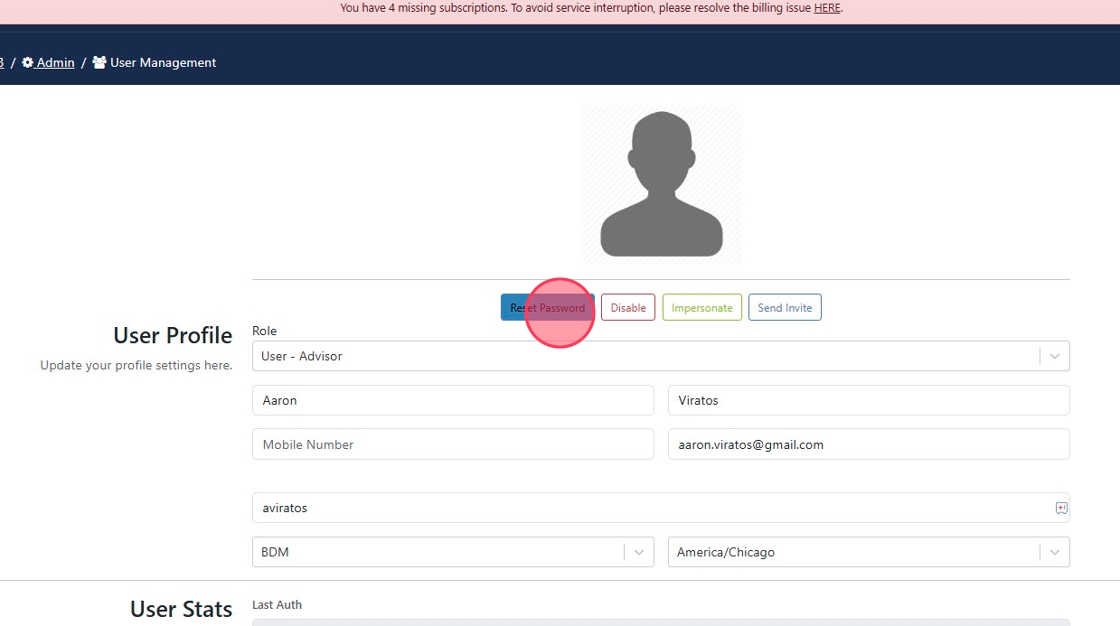Screen dimensions: 1120x626
Task: Click the User Management breadcrumb text
Action: click(x=163, y=62)
